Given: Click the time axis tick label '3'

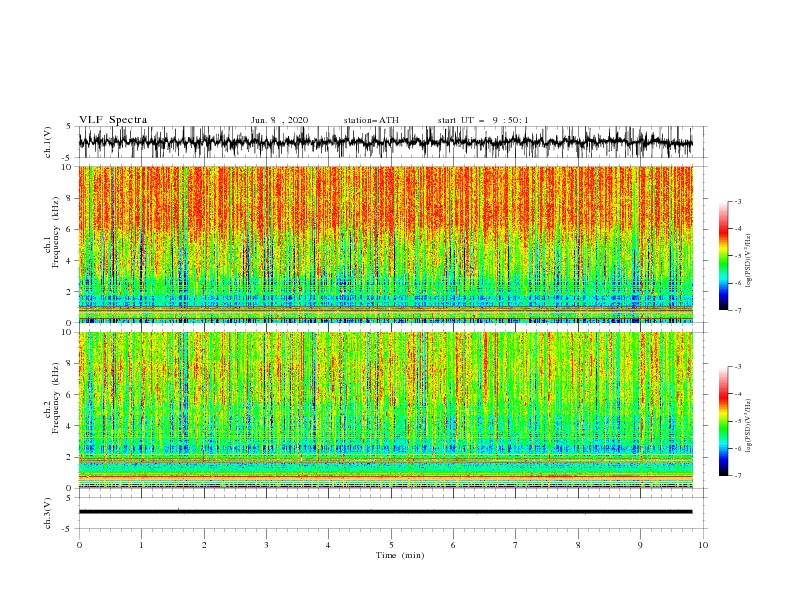Looking at the screenshot, I should point(266,545).
